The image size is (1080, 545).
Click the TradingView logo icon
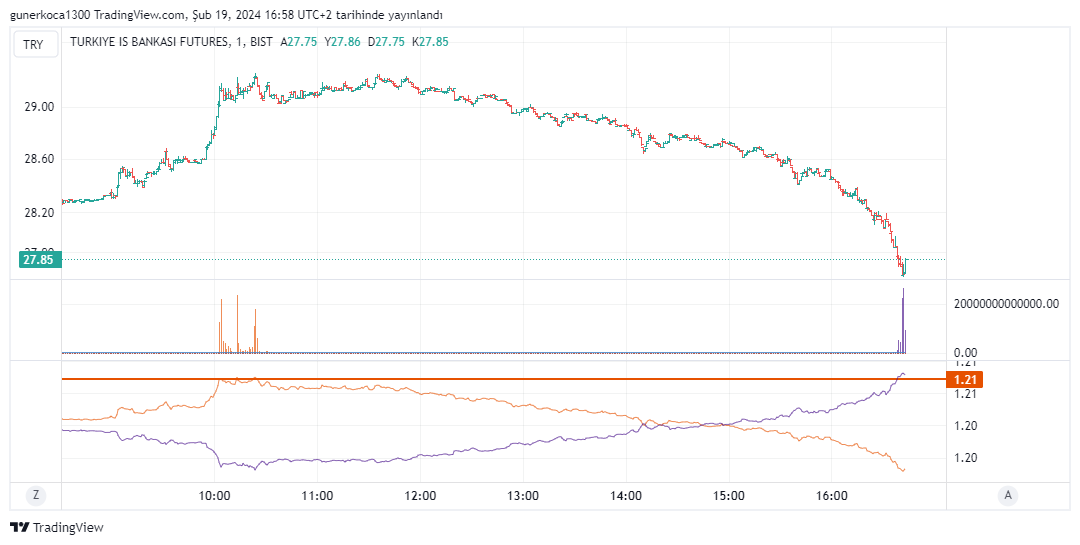19,527
